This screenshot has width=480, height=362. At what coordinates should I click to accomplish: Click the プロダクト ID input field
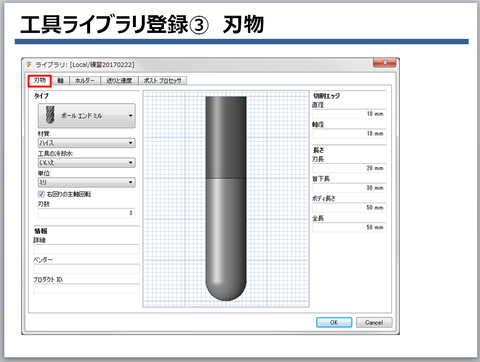[x=86, y=288]
